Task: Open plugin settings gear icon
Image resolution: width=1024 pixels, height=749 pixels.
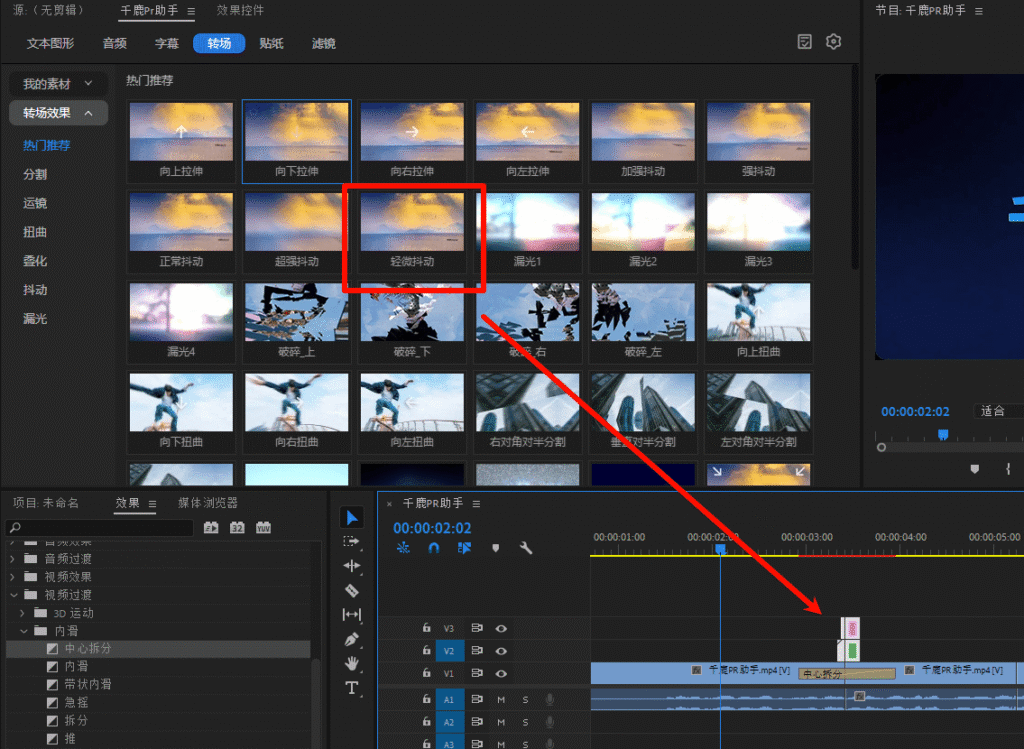Action: (834, 42)
